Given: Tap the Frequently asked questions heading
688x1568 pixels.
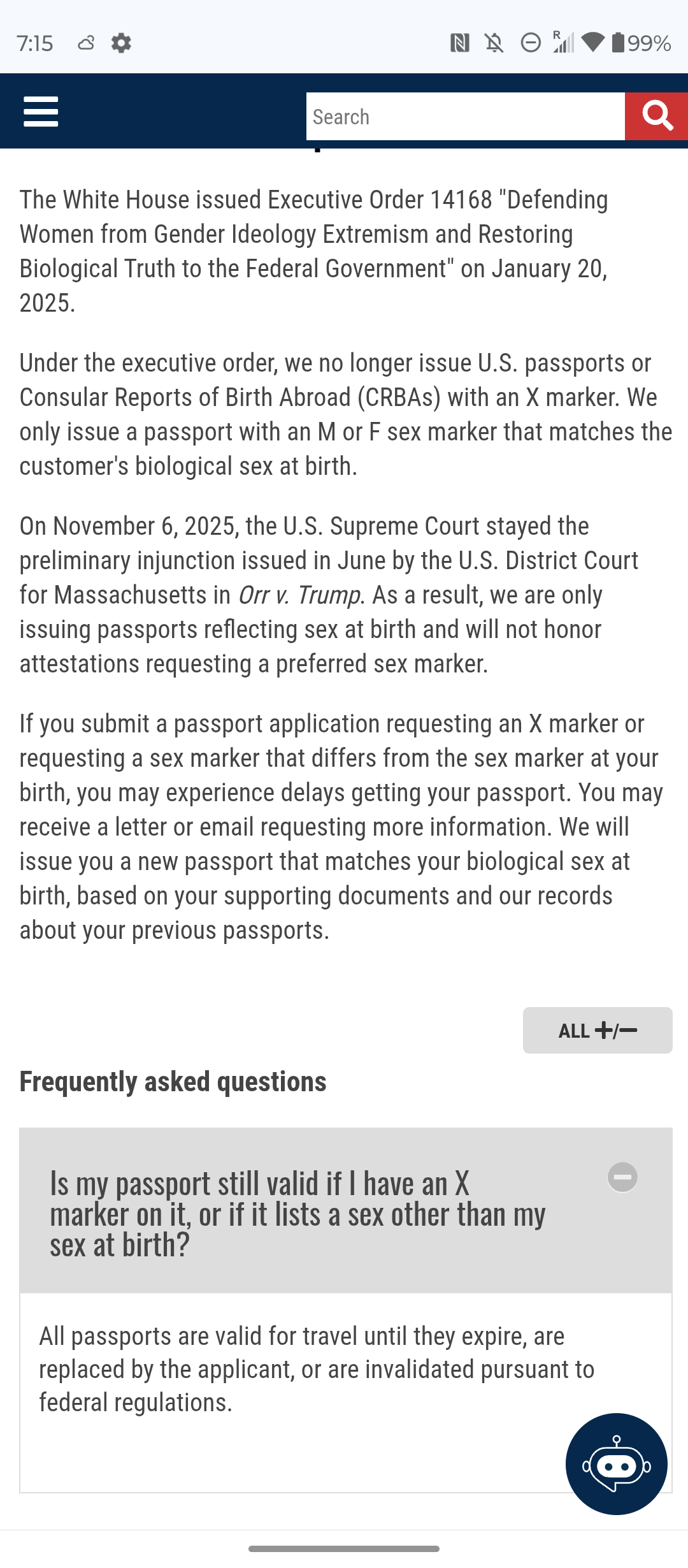Looking at the screenshot, I should pyautogui.click(x=173, y=1082).
